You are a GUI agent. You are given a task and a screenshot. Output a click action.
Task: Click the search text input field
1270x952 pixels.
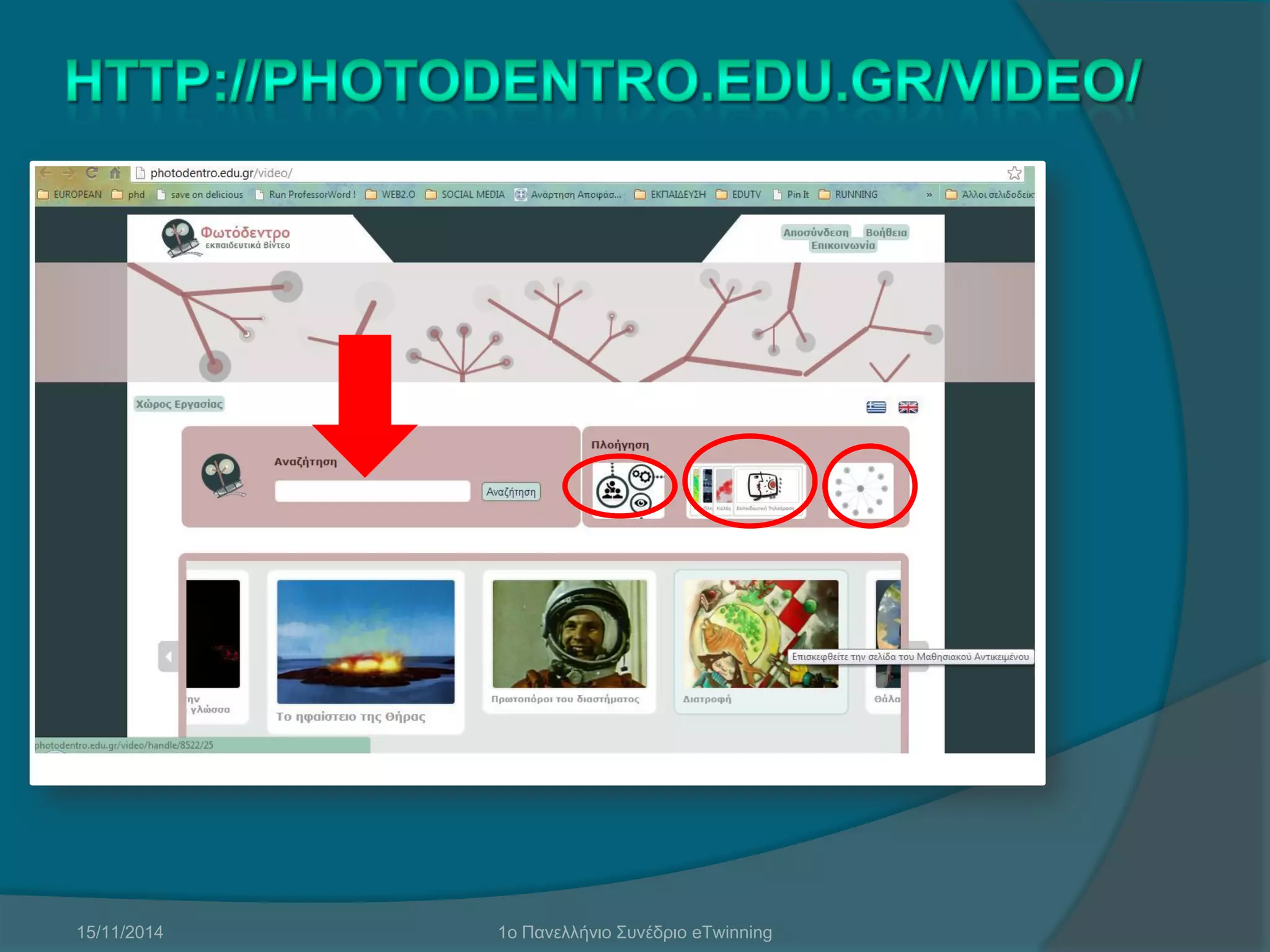click(x=372, y=491)
